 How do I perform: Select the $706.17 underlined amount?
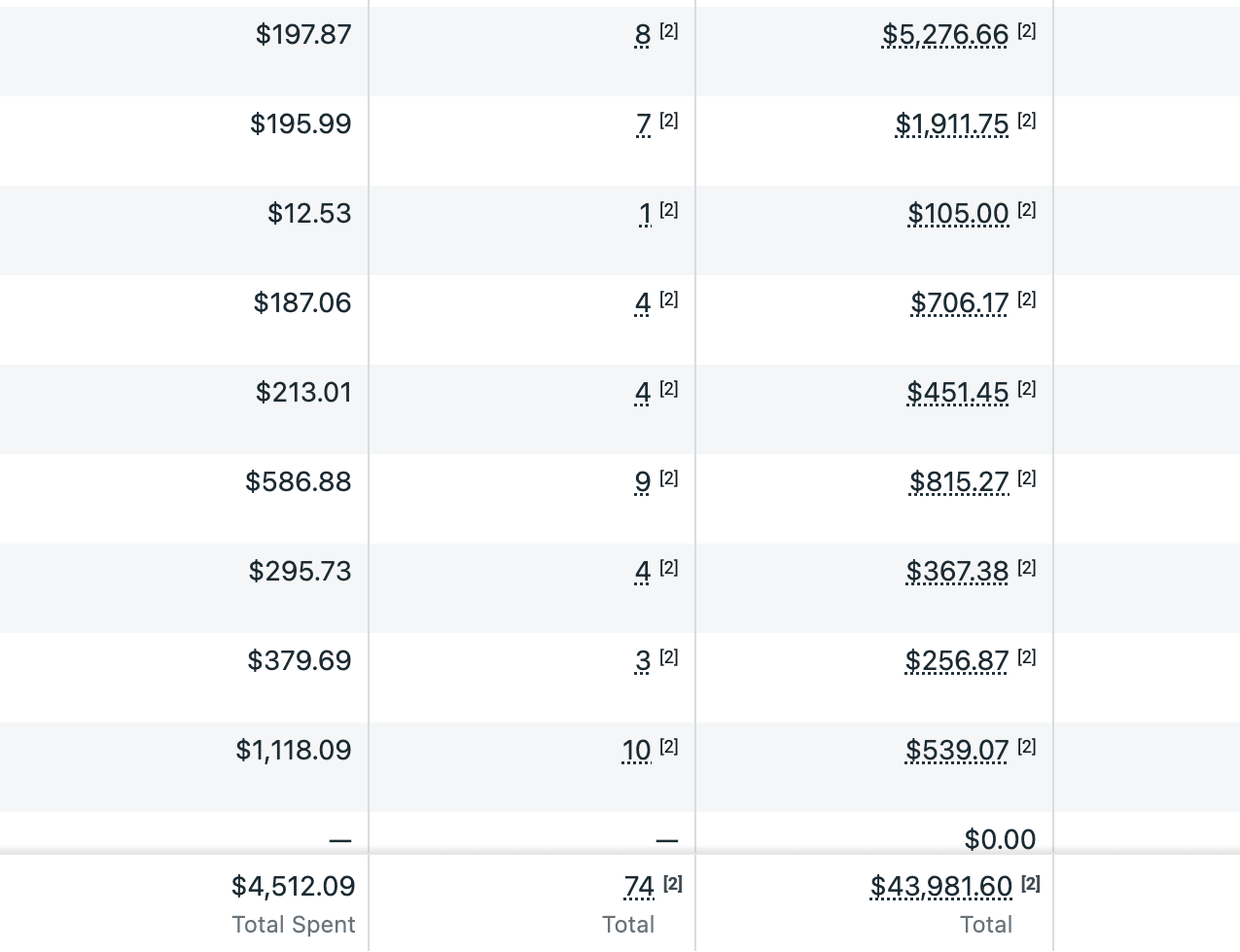[x=959, y=303]
